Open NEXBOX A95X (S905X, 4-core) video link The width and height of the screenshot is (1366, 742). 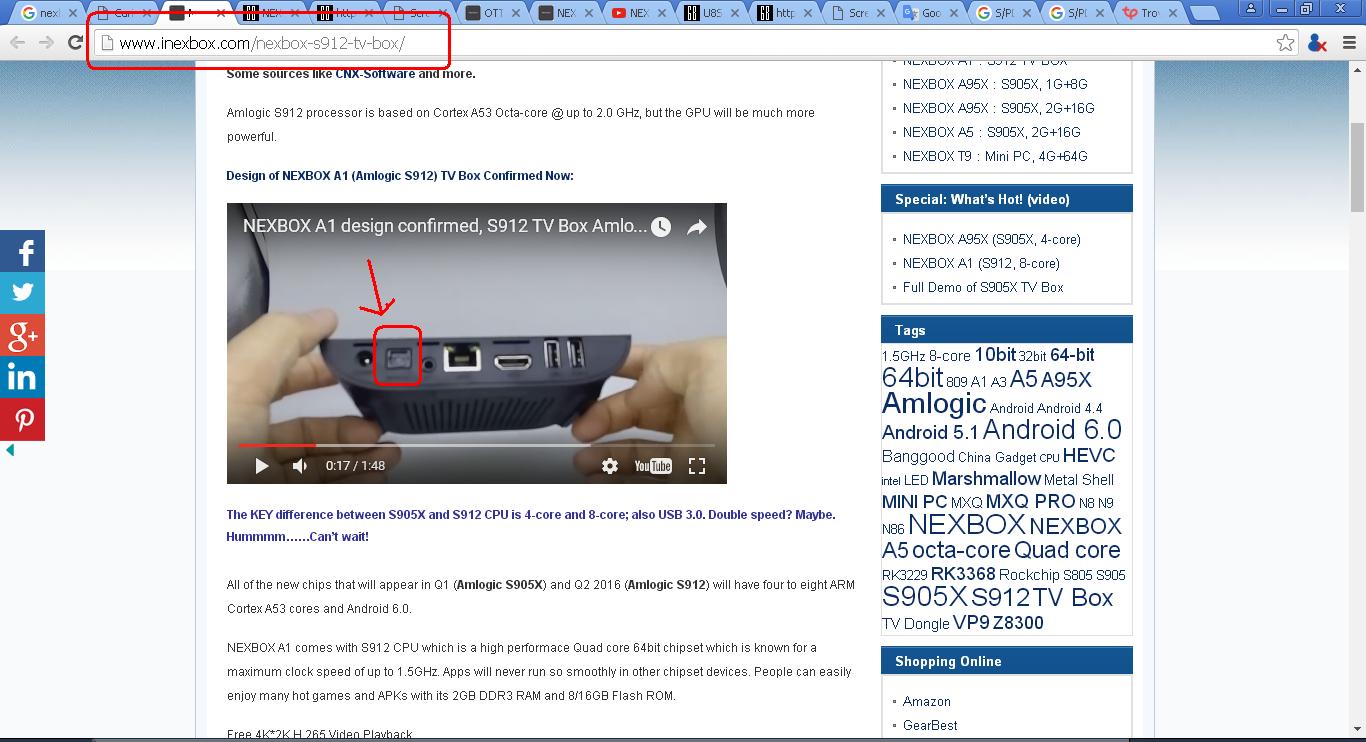[x=992, y=239]
